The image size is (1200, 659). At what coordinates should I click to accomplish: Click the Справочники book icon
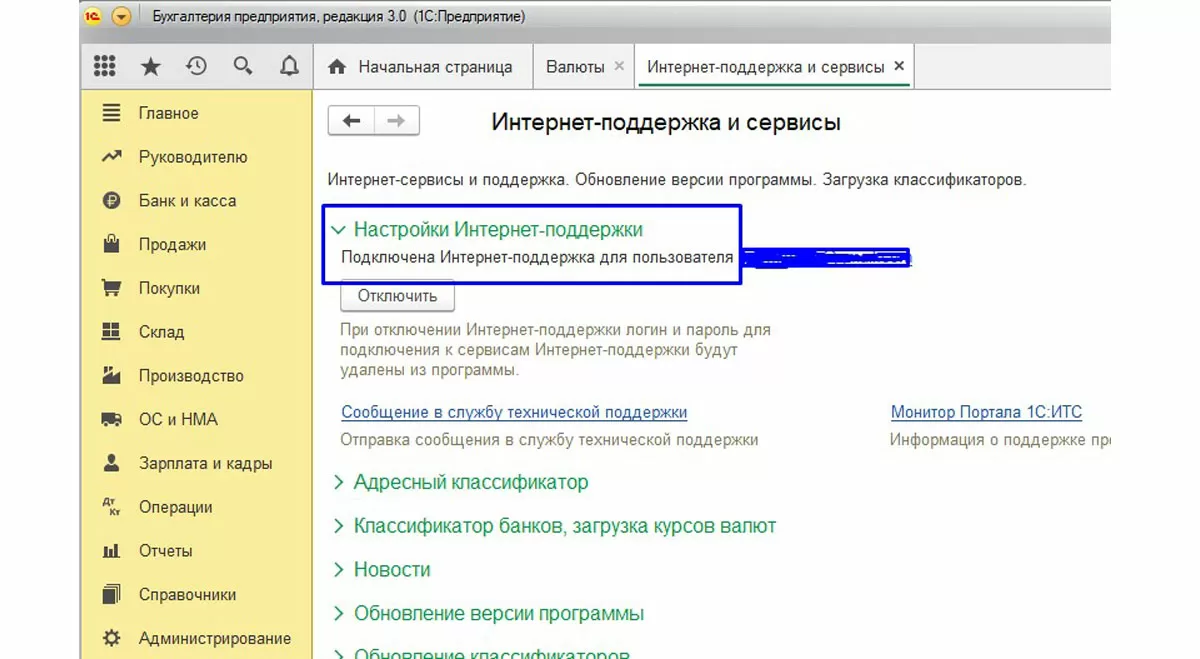(x=111, y=595)
